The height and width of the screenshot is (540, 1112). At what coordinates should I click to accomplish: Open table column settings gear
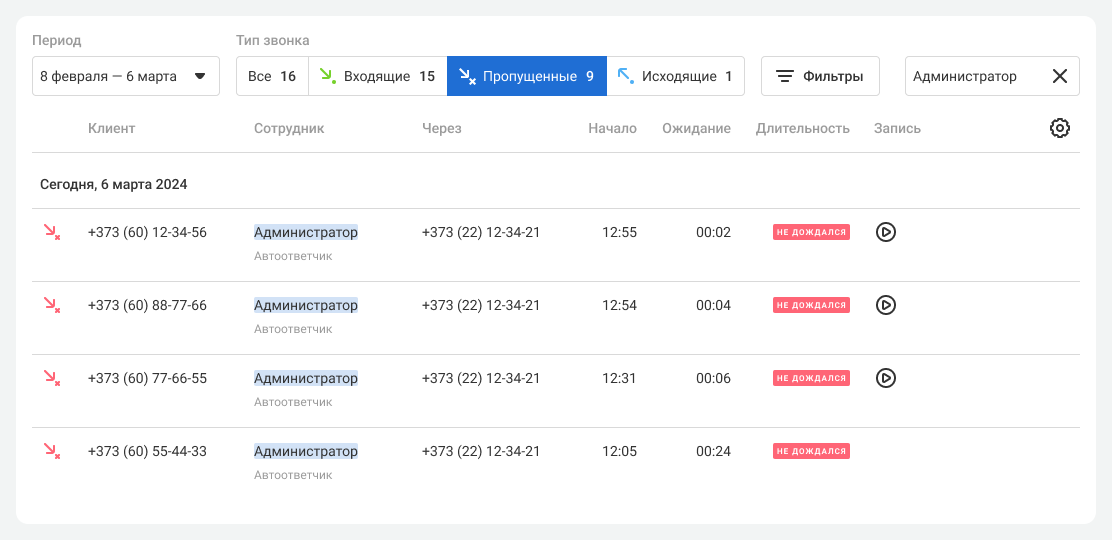click(1060, 128)
